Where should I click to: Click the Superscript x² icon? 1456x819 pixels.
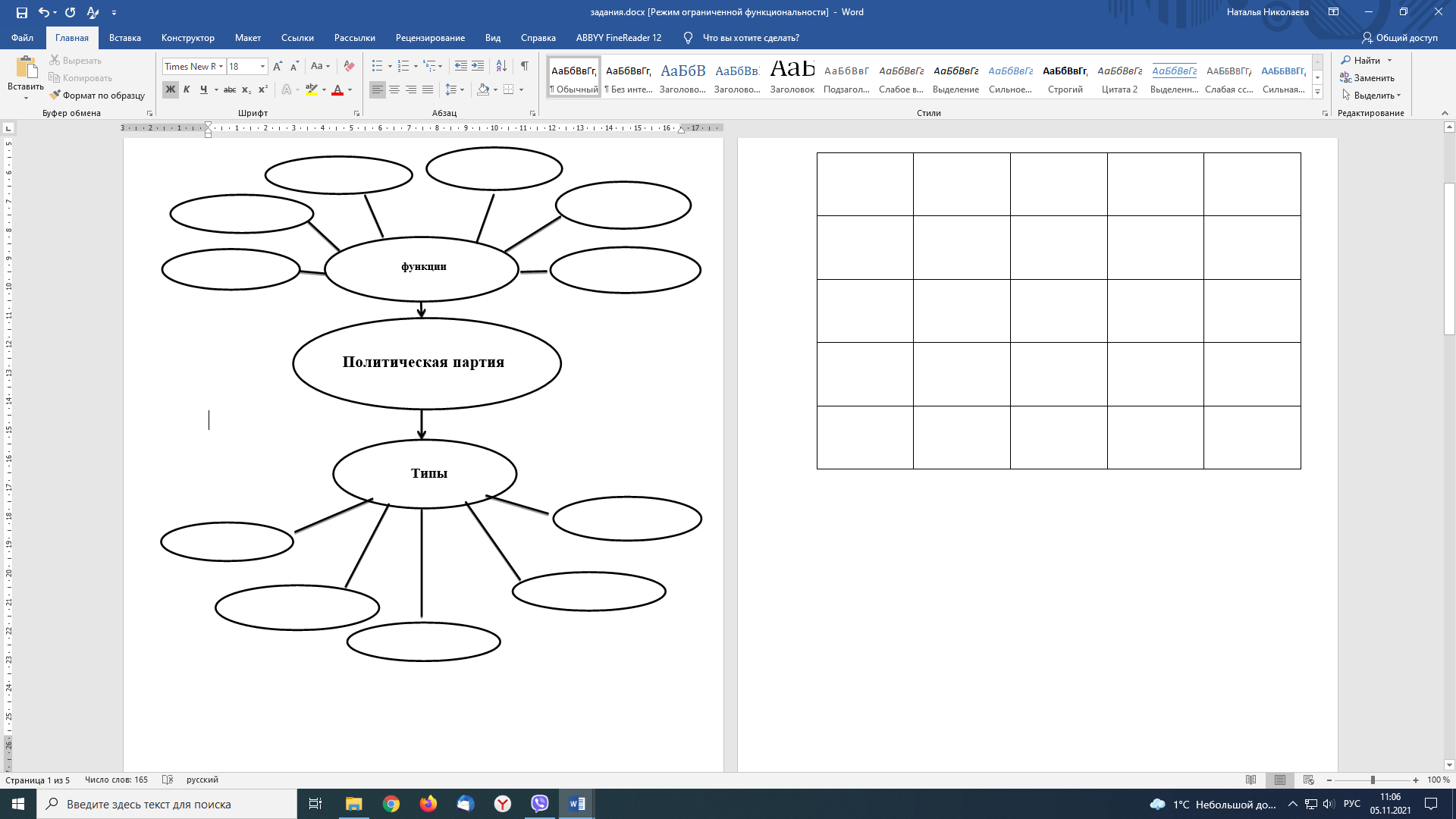coord(263,89)
